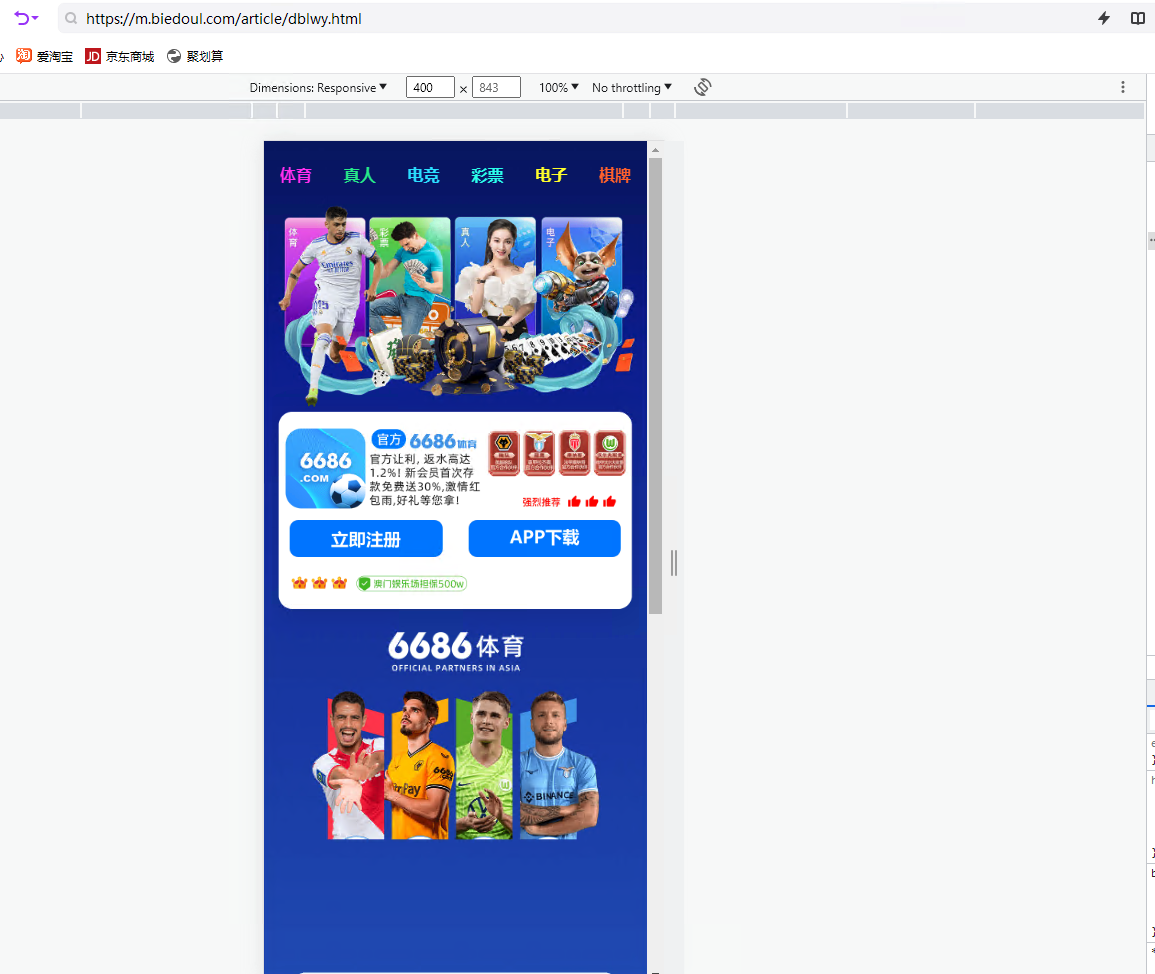Viewport: 1155px width, 974px height.
Task: Click the 6686.com soccer ball logo
Action: (325, 469)
